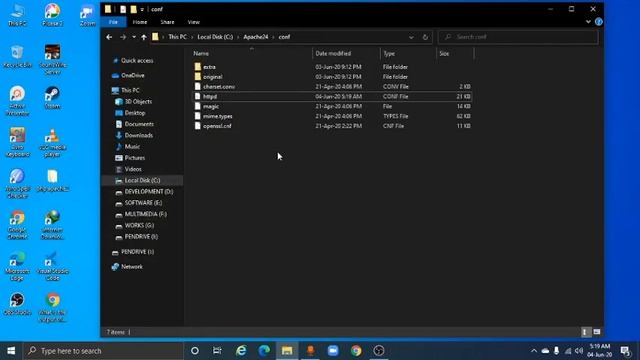Viewport: 640px width, 360px height.
Task: Open Cortana from taskbar
Action: tap(195, 351)
